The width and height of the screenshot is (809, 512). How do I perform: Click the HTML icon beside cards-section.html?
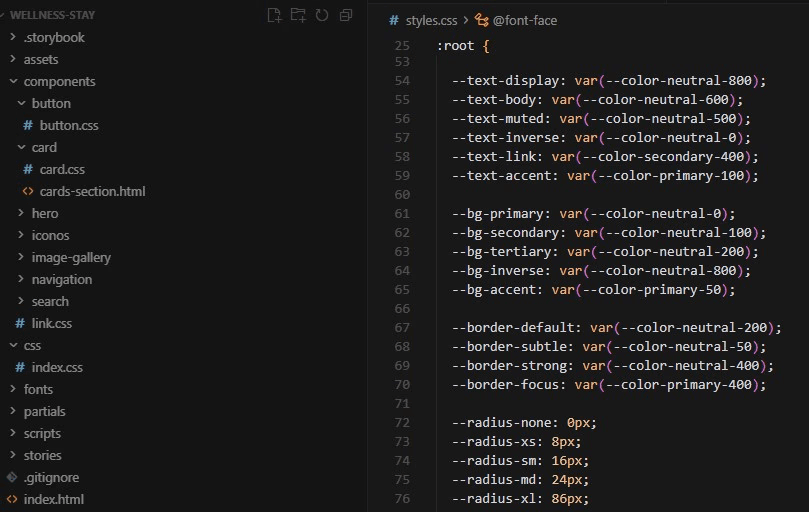pyautogui.click(x=28, y=191)
